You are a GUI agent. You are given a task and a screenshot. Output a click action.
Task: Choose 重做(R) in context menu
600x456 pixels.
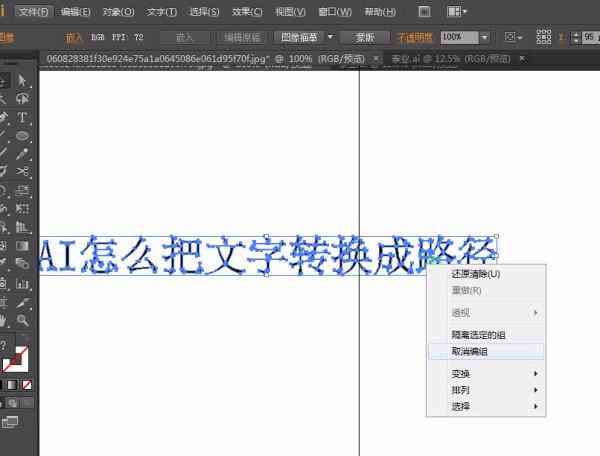point(486,291)
